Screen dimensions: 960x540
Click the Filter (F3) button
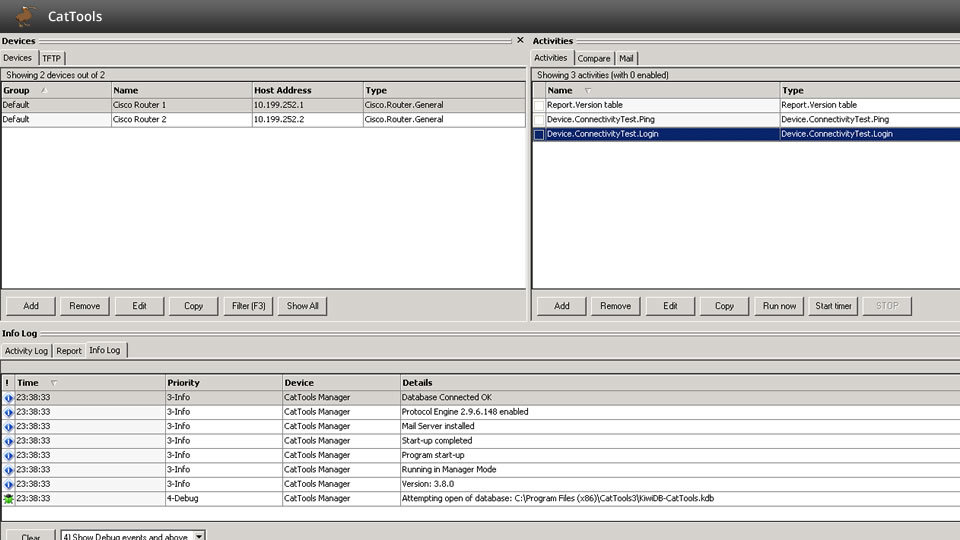pos(248,306)
